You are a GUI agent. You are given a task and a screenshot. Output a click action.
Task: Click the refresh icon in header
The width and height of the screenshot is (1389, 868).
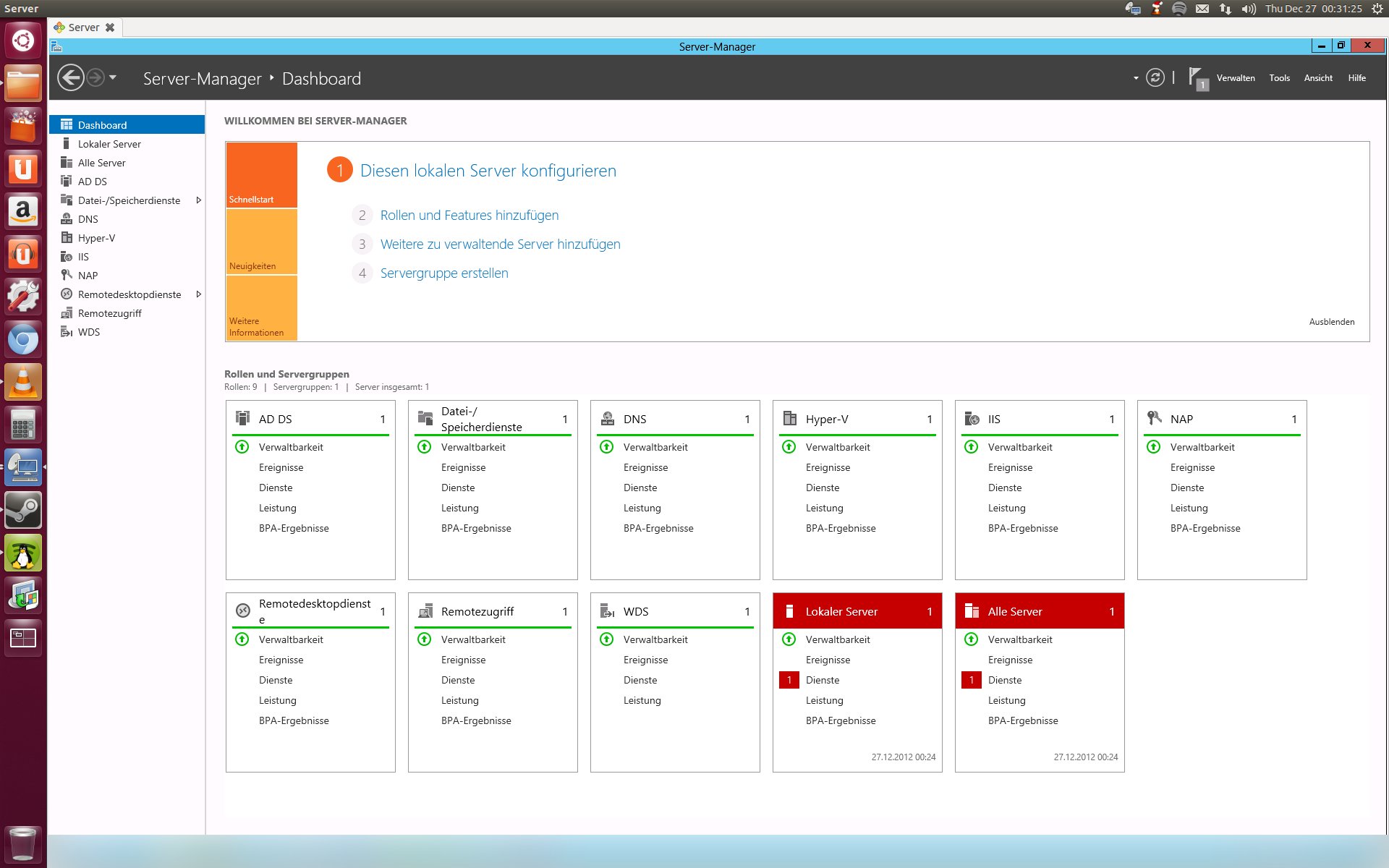(1155, 78)
